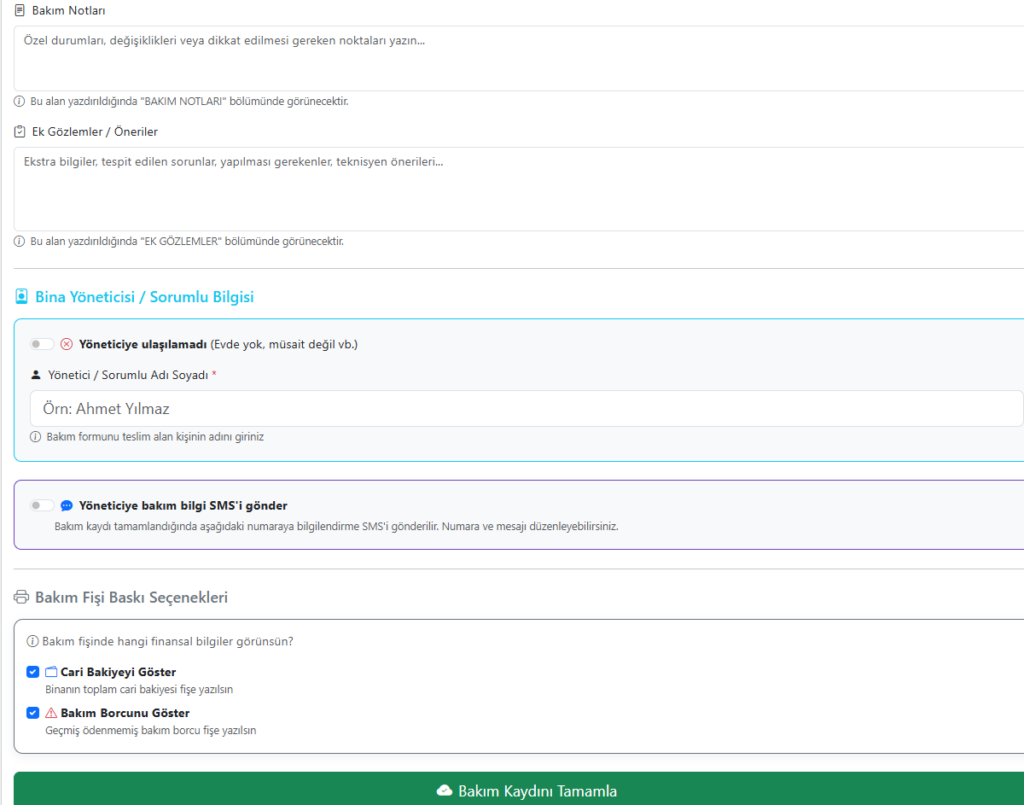Image resolution: width=1024 pixels, height=805 pixels.
Task: Click the text 'Bakım formunu teslim alan kişinin adını giriniz'
Action: point(155,437)
